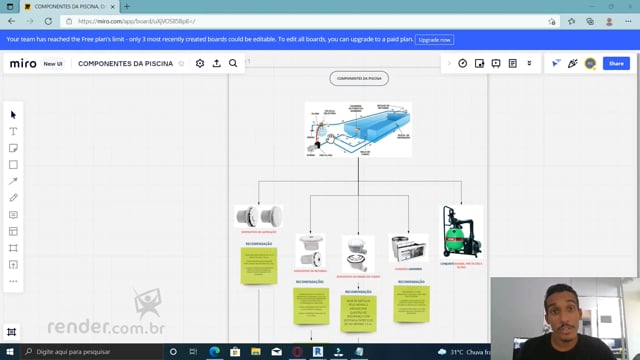Search the board with magnifier icon

(233, 63)
